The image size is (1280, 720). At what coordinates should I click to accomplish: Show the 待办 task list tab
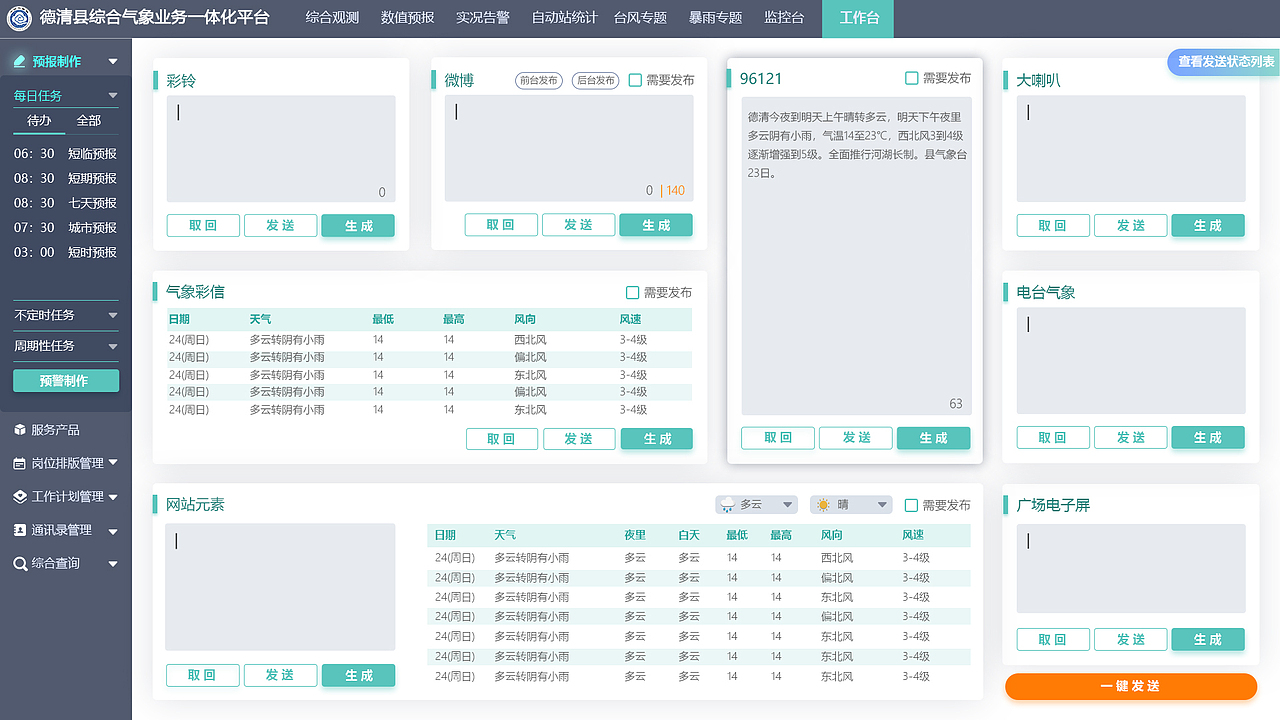pyautogui.click(x=39, y=121)
